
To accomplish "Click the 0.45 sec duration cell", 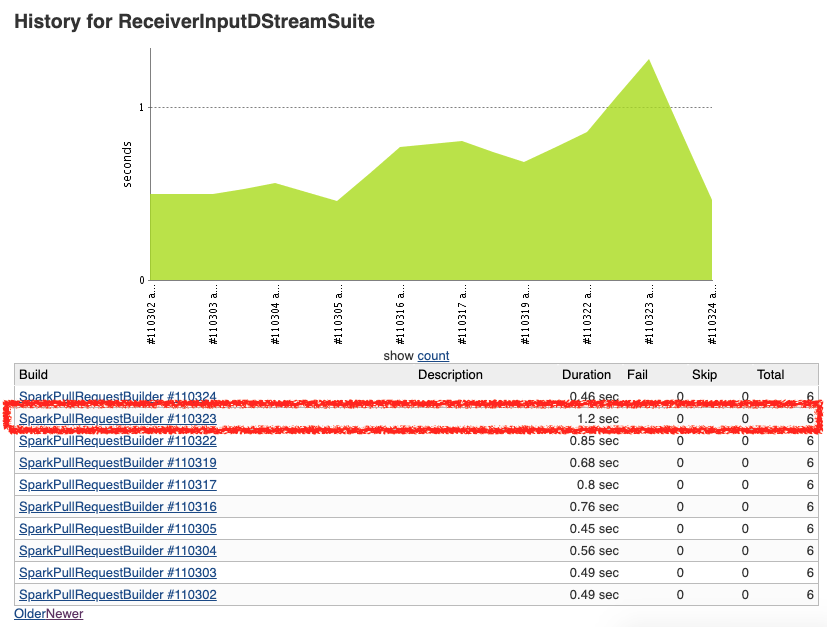I will point(594,529).
